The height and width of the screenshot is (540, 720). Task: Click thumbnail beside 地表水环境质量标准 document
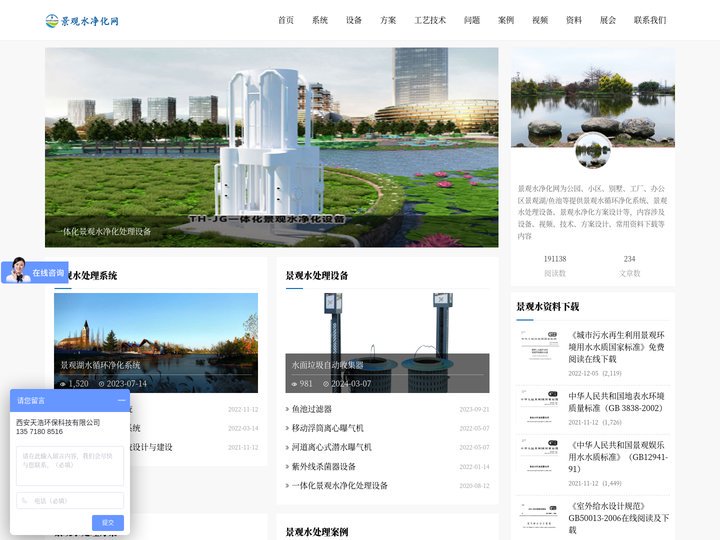tap(540, 406)
